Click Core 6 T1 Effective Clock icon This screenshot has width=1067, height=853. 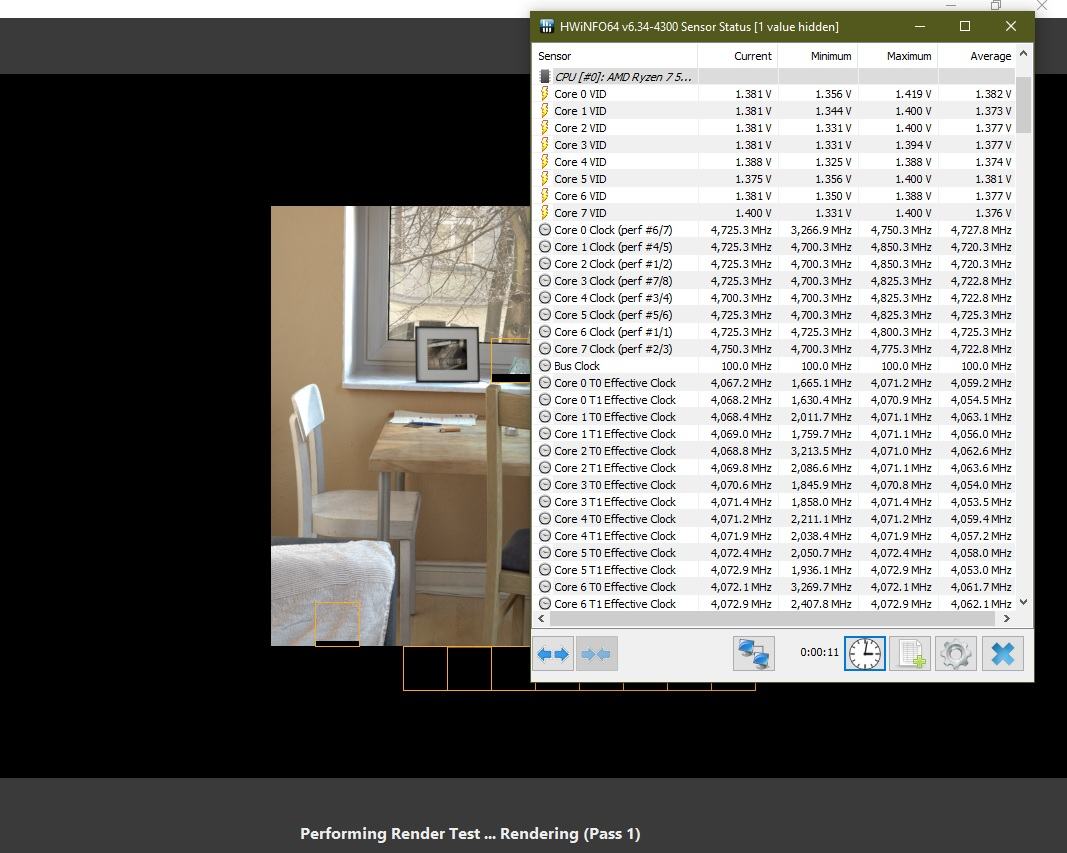[x=544, y=604]
